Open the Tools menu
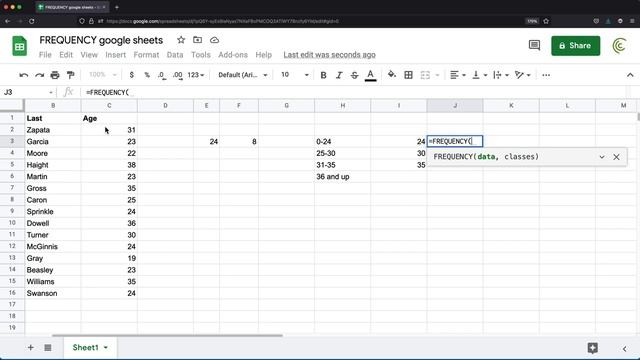 click(201, 55)
